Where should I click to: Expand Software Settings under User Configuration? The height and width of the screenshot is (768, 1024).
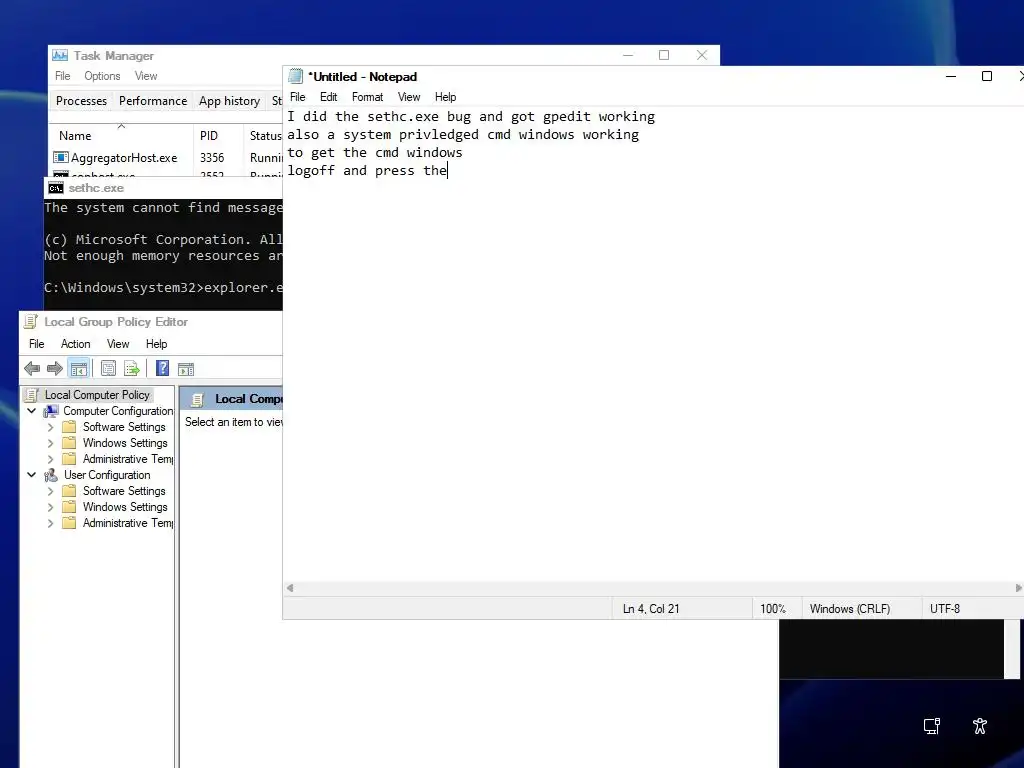click(x=50, y=491)
